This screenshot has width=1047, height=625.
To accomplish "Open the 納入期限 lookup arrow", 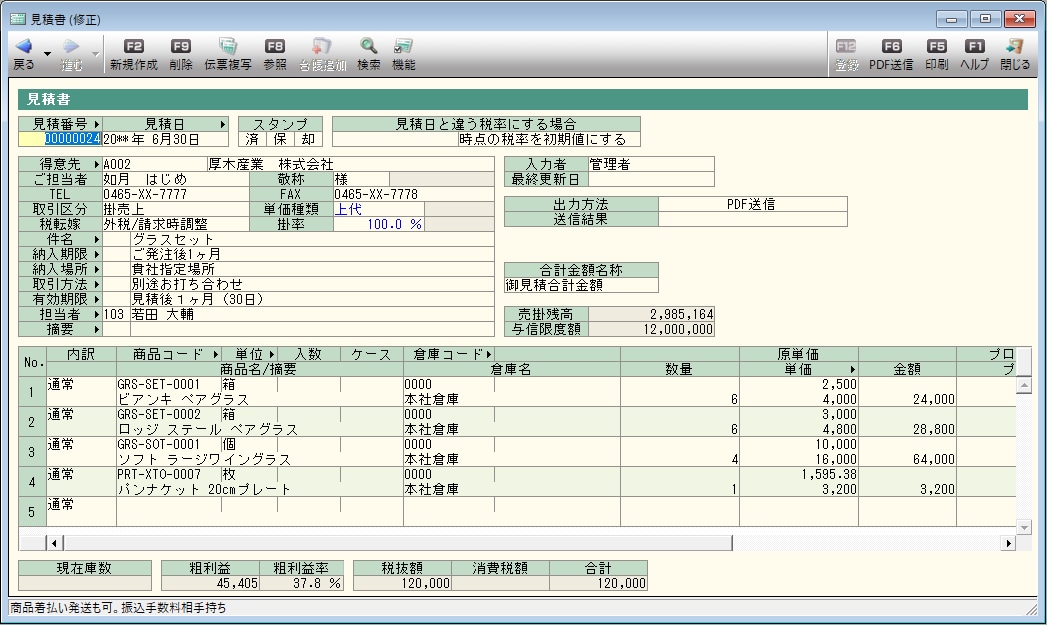I will 97,254.
